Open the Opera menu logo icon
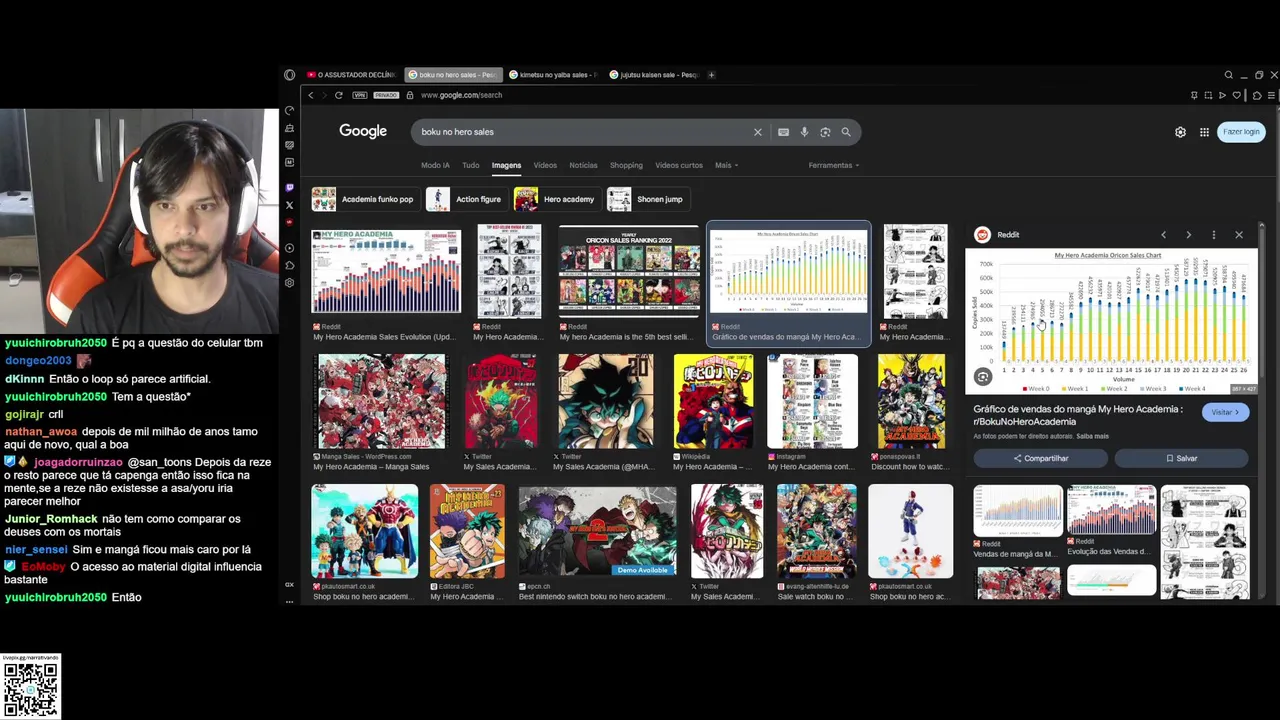Screen dimensions: 1280x720 [290, 75]
